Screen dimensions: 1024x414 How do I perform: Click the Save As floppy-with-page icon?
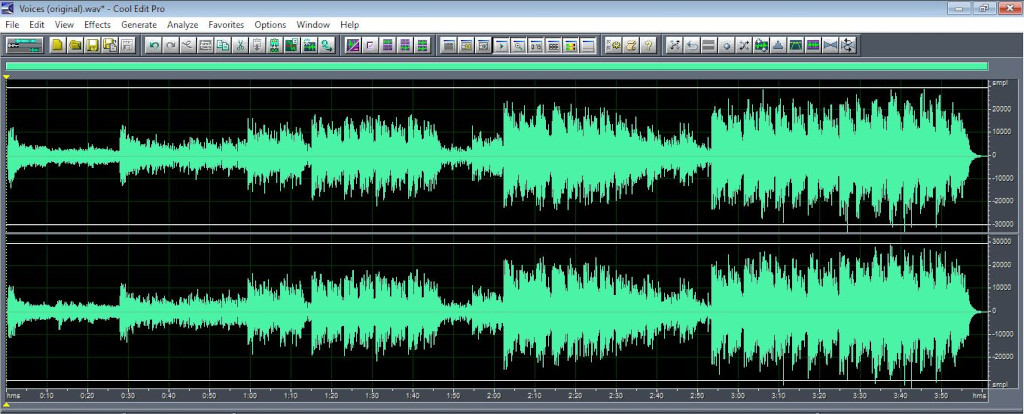[x=110, y=45]
